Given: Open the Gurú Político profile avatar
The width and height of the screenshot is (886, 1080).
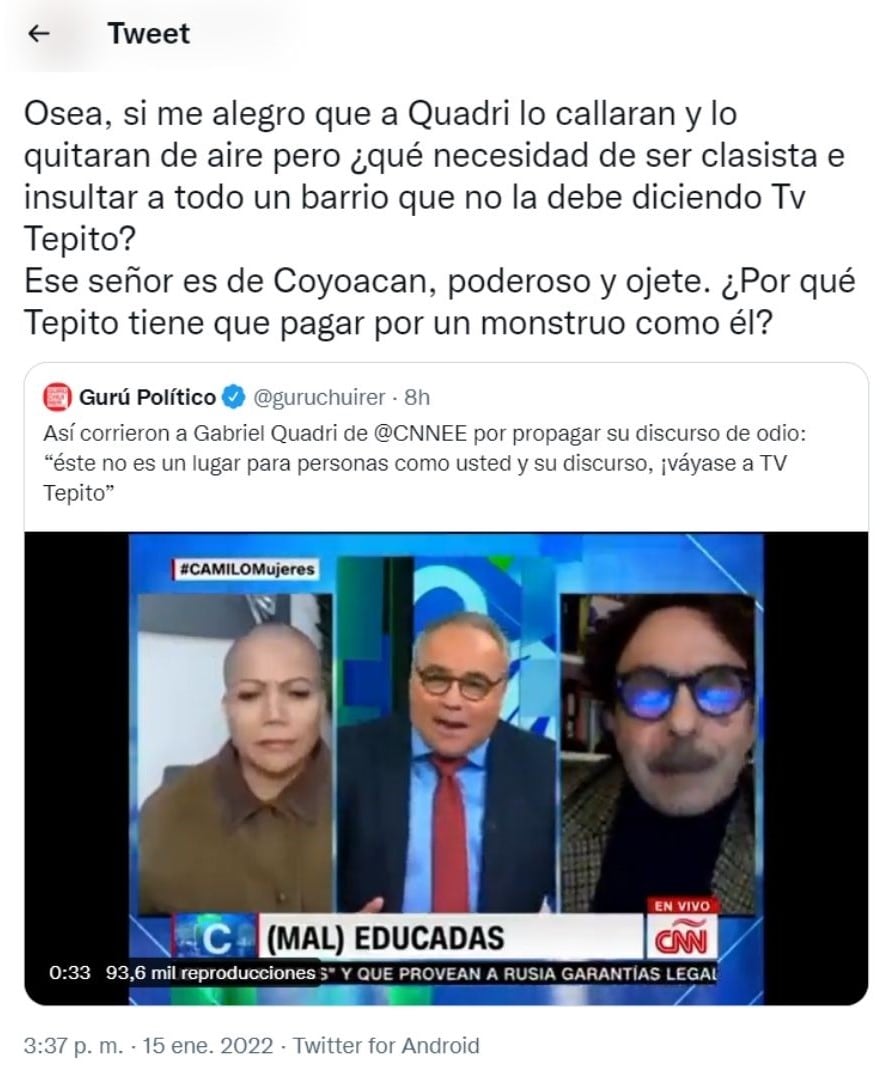Looking at the screenshot, I should [x=57, y=397].
